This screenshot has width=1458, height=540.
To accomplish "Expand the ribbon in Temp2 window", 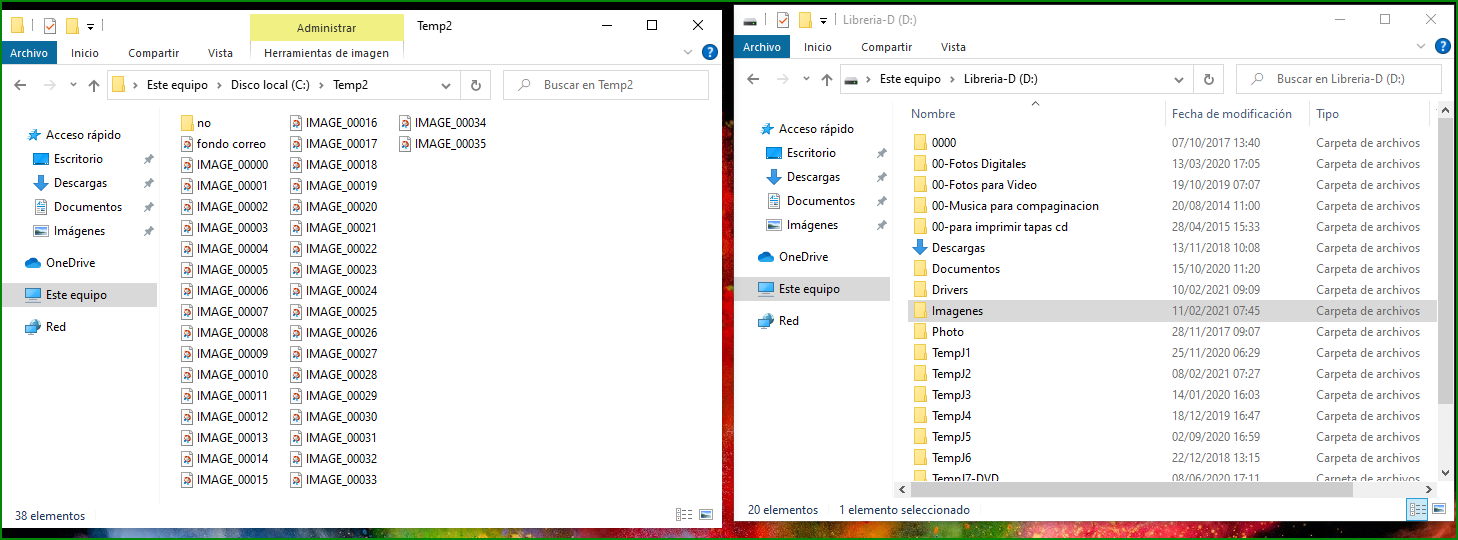I will click(688, 53).
